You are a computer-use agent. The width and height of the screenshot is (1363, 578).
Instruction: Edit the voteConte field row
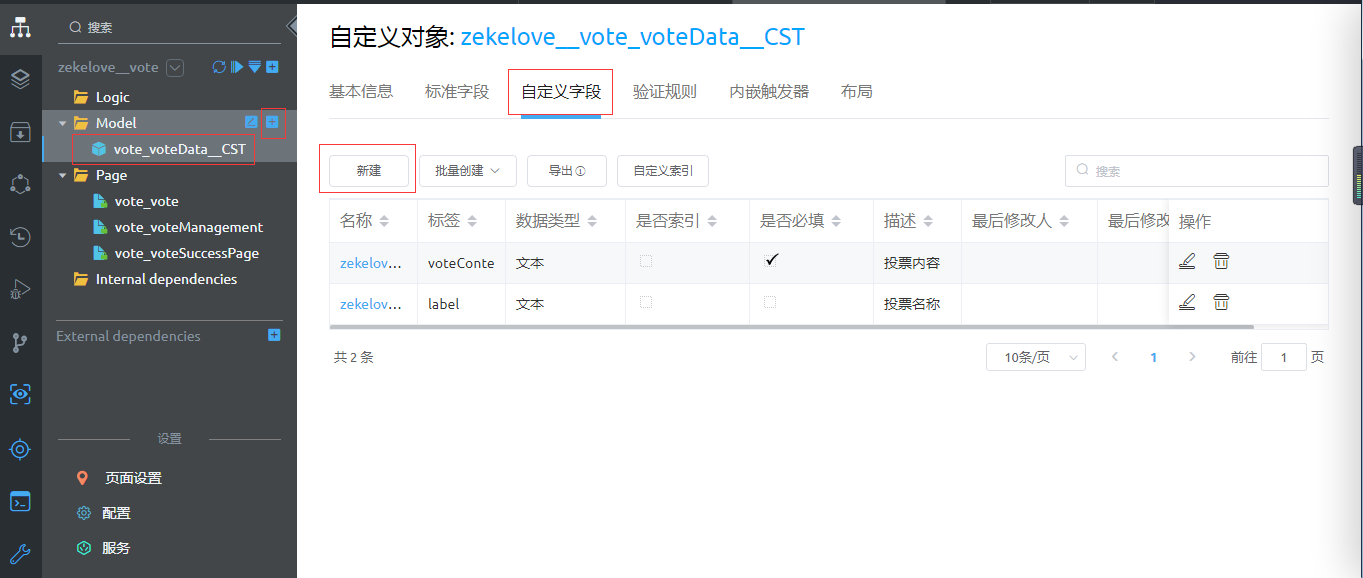(1187, 262)
